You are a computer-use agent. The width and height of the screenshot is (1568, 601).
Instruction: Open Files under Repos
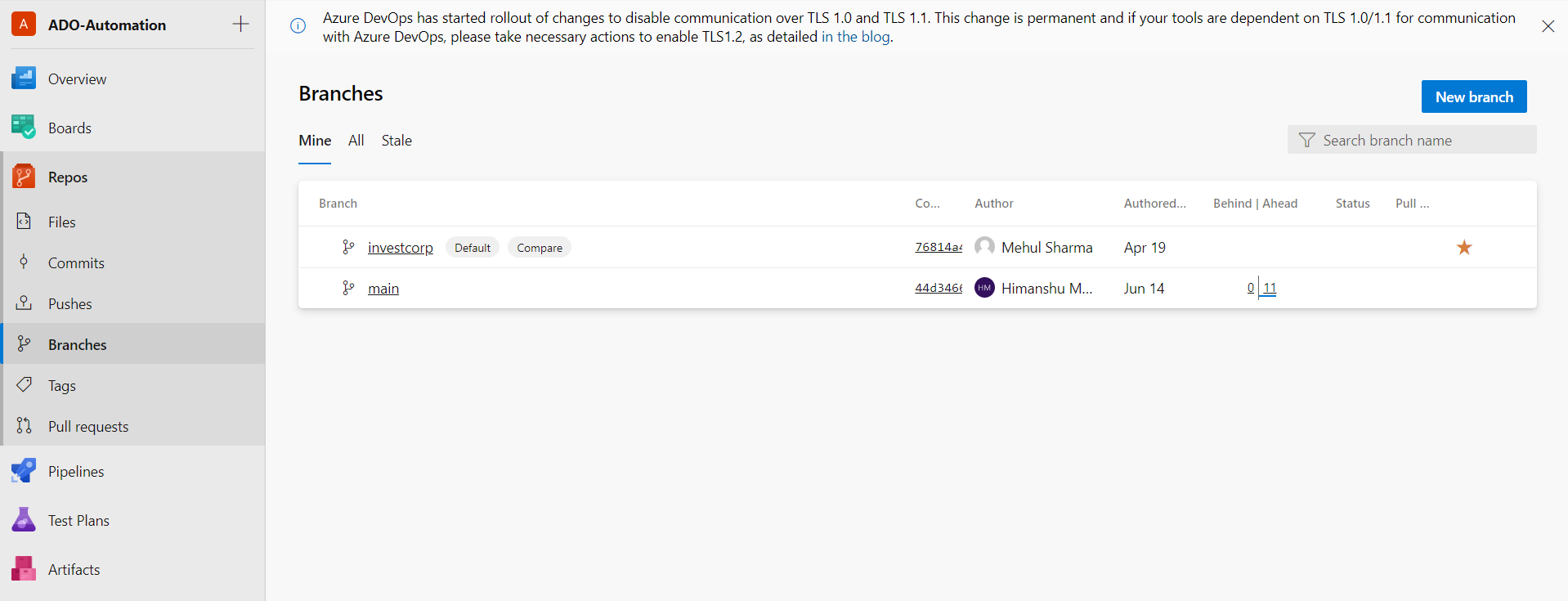click(62, 222)
